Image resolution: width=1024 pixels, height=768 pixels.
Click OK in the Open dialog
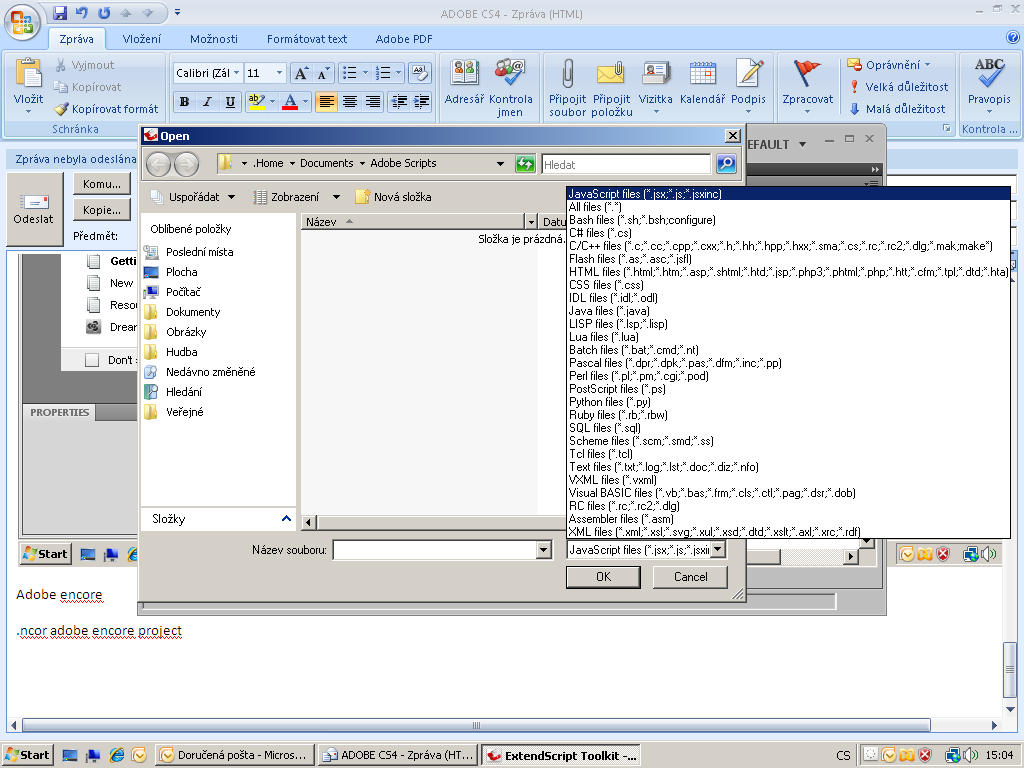click(x=603, y=577)
